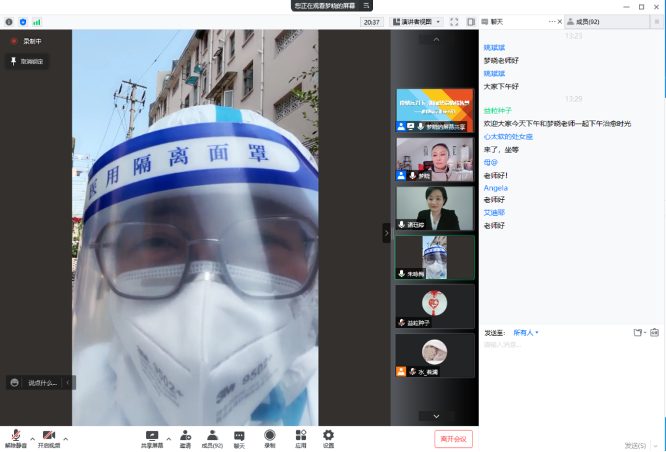Expand audio options arrow beside microphone

click(31, 437)
